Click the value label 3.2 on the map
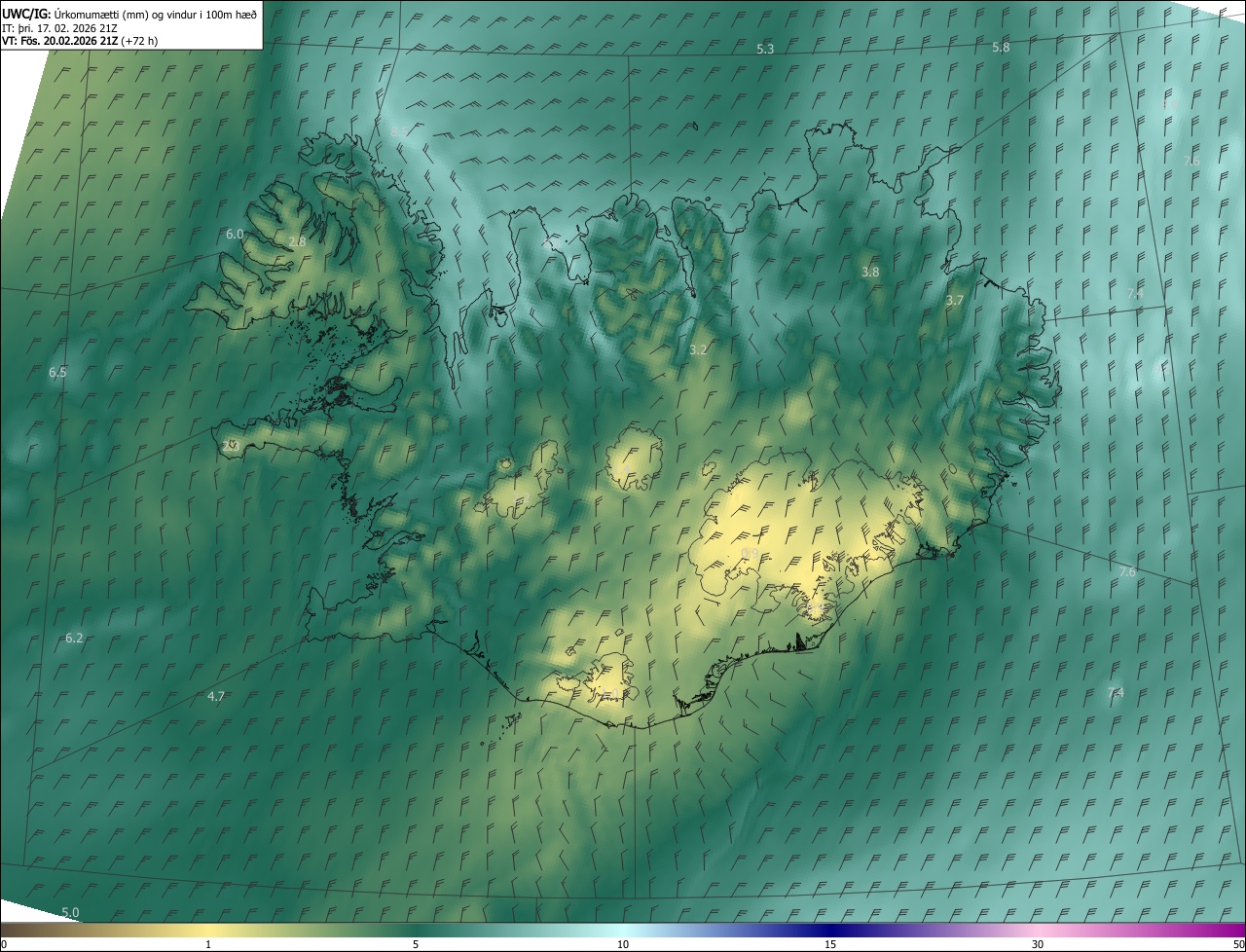Image resolution: width=1246 pixels, height=952 pixels. (x=698, y=349)
